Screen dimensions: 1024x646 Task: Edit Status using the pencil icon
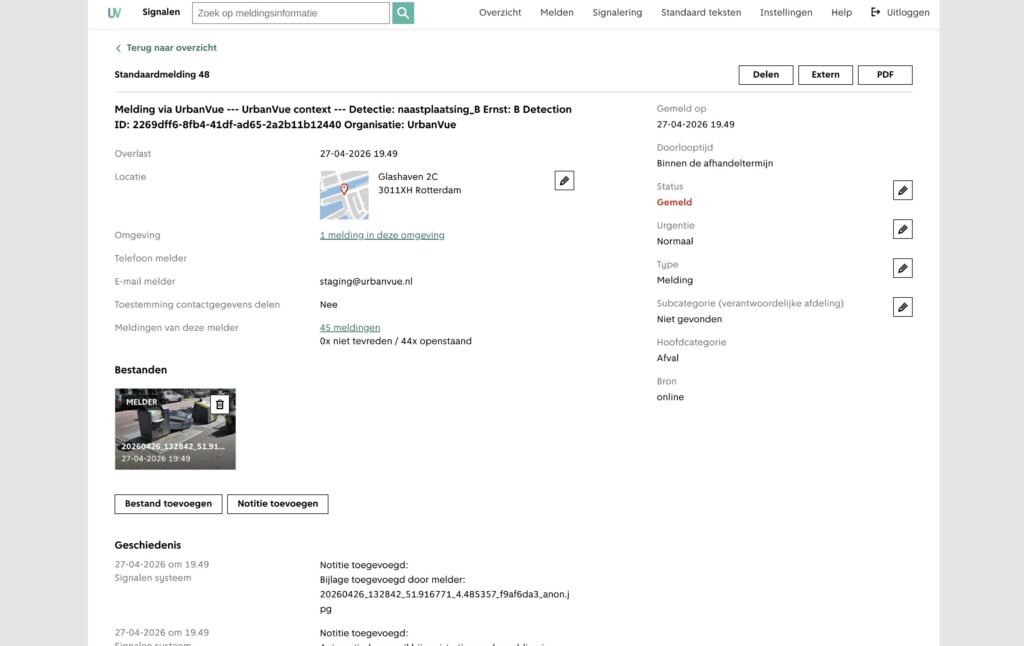[x=903, y=190]
